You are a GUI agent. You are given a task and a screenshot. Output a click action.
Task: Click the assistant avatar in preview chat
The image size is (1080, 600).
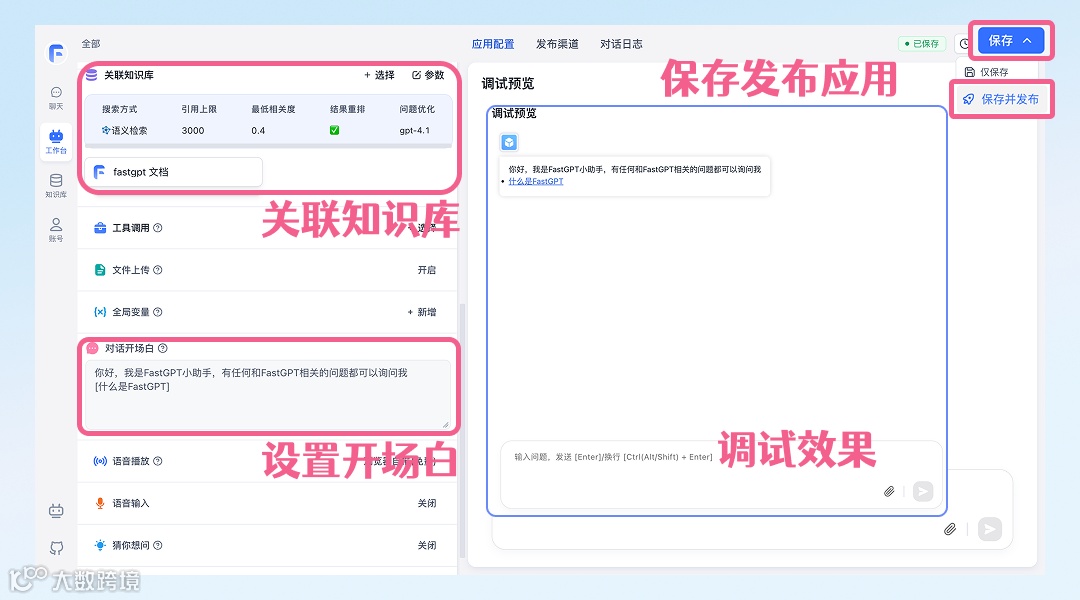point(509,143)
